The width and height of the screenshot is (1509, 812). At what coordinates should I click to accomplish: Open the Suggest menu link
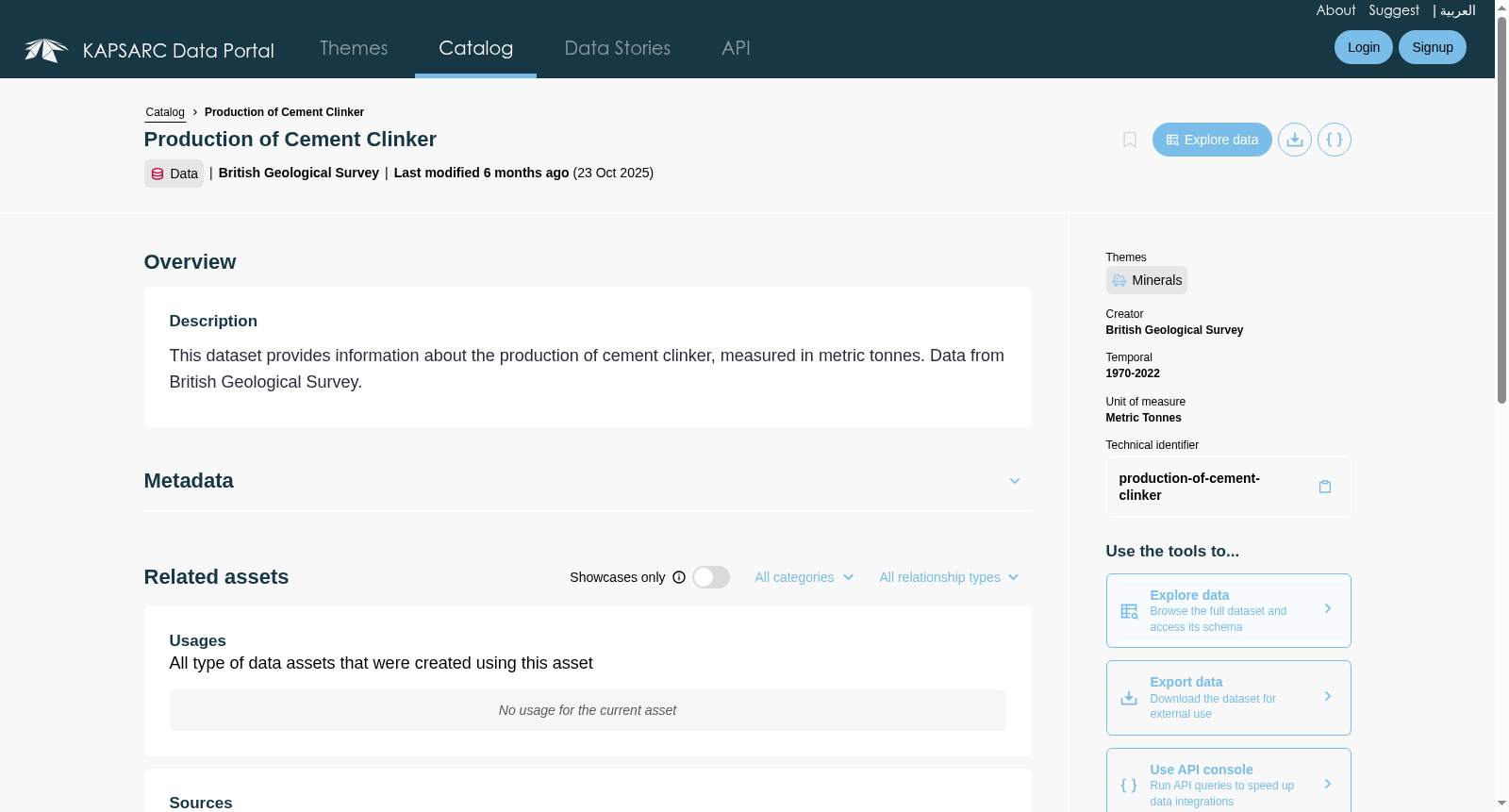[x=1394, y=10]
